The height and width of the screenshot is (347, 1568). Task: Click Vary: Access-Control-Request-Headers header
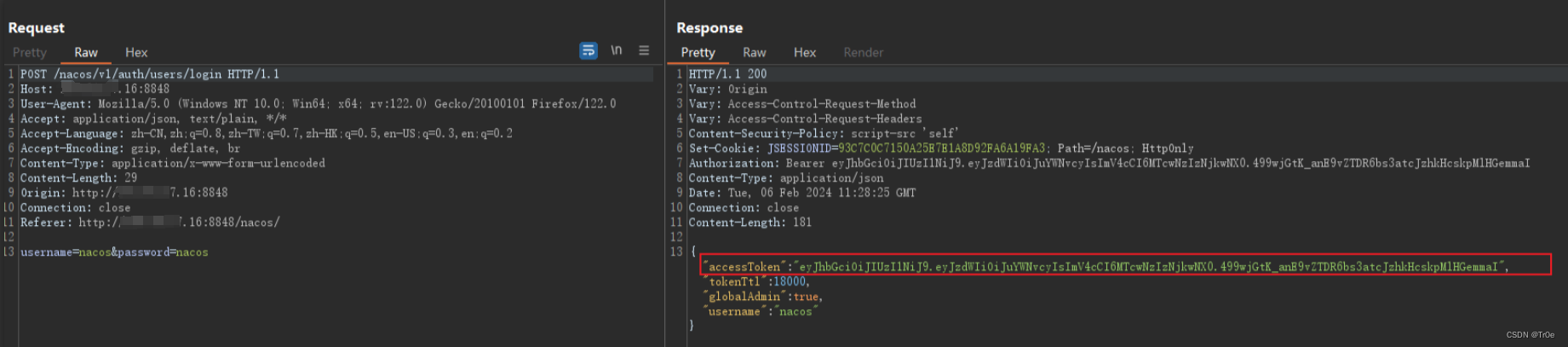[x=805, y=119]
